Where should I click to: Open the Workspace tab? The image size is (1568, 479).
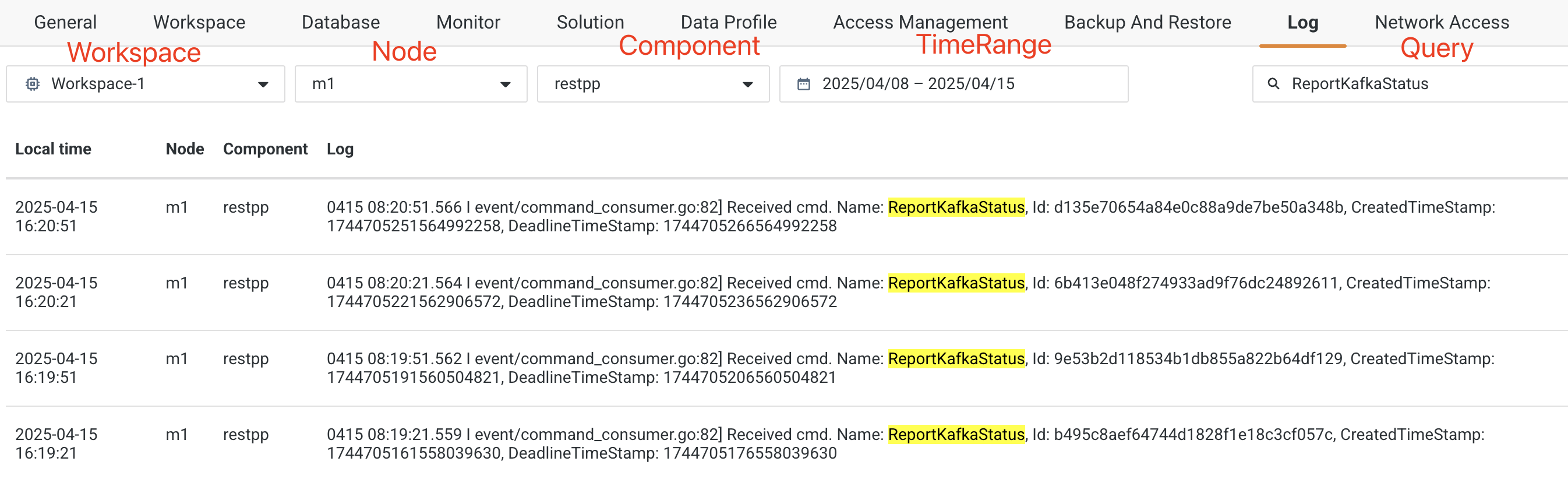click(x=199, y=23)
